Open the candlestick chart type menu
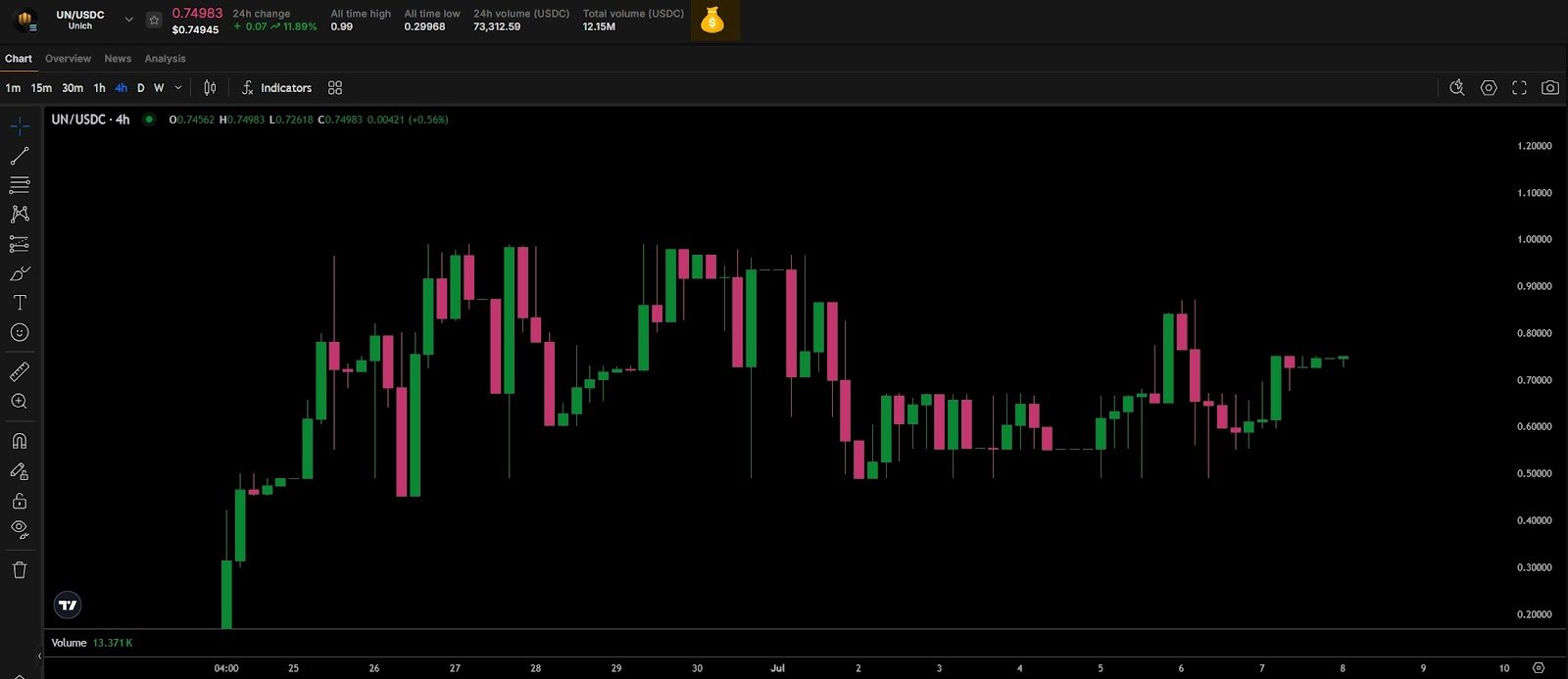Screen dimensions: 1568x679 pos(210,88)
